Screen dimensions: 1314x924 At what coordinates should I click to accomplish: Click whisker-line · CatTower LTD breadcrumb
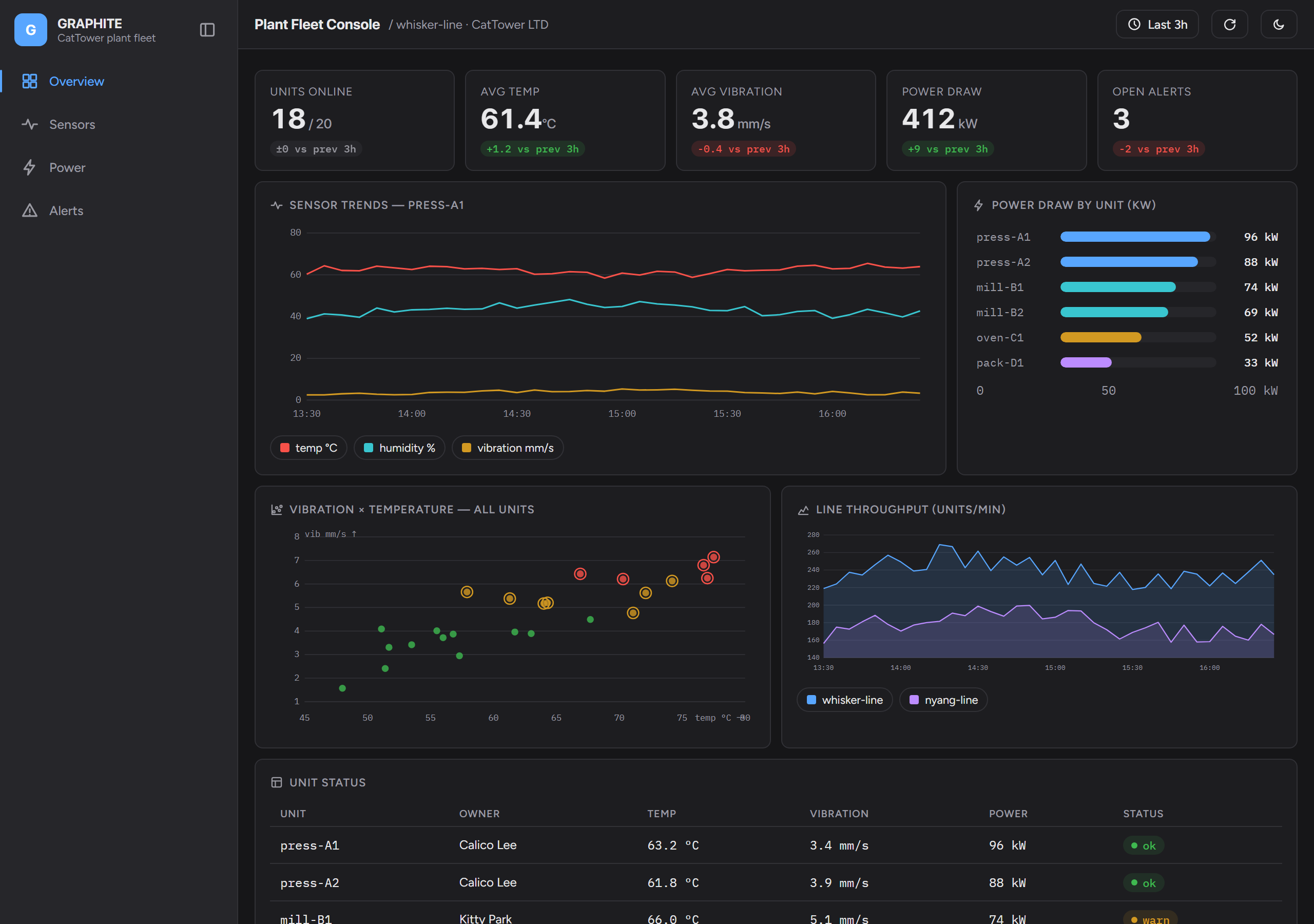coord(472,25)
